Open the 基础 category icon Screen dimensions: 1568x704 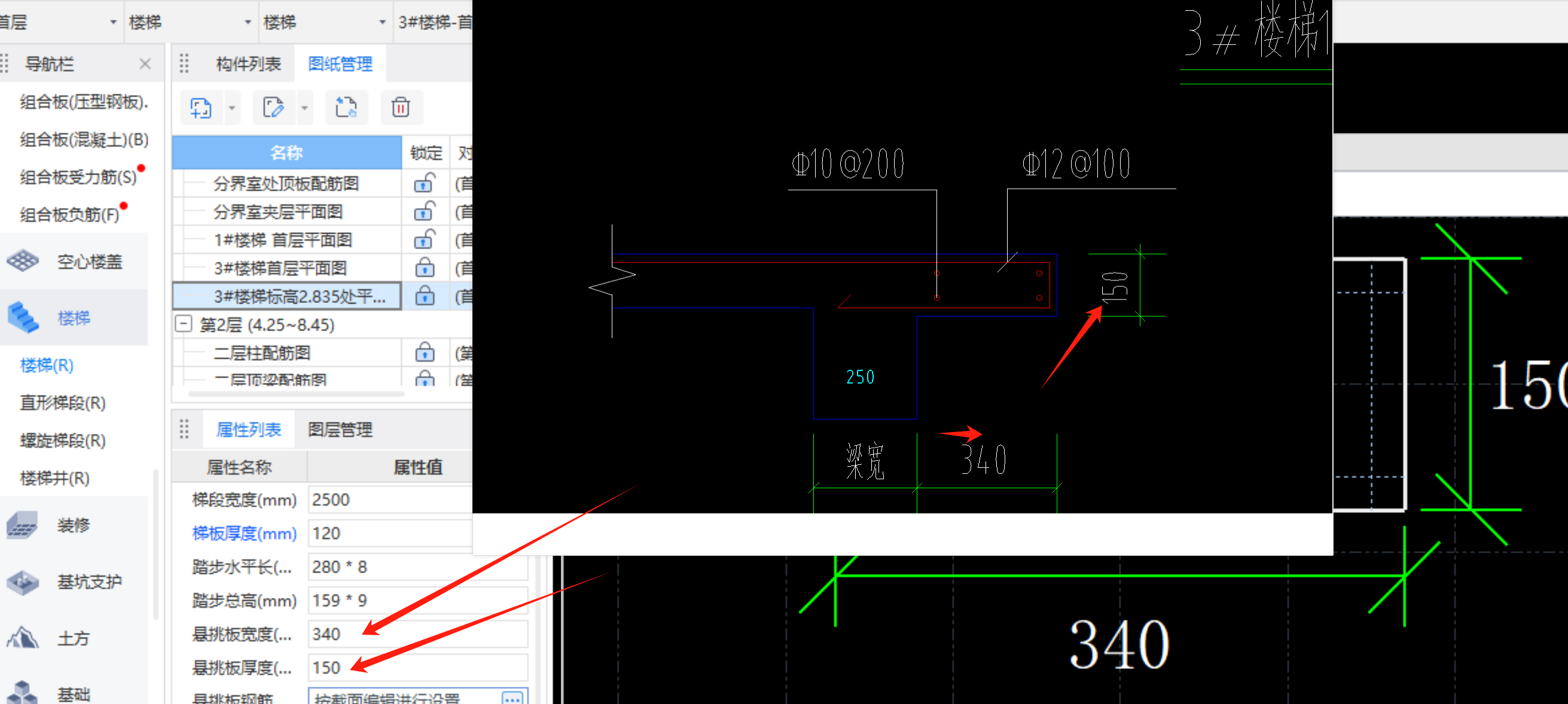(x=23, y=693)
